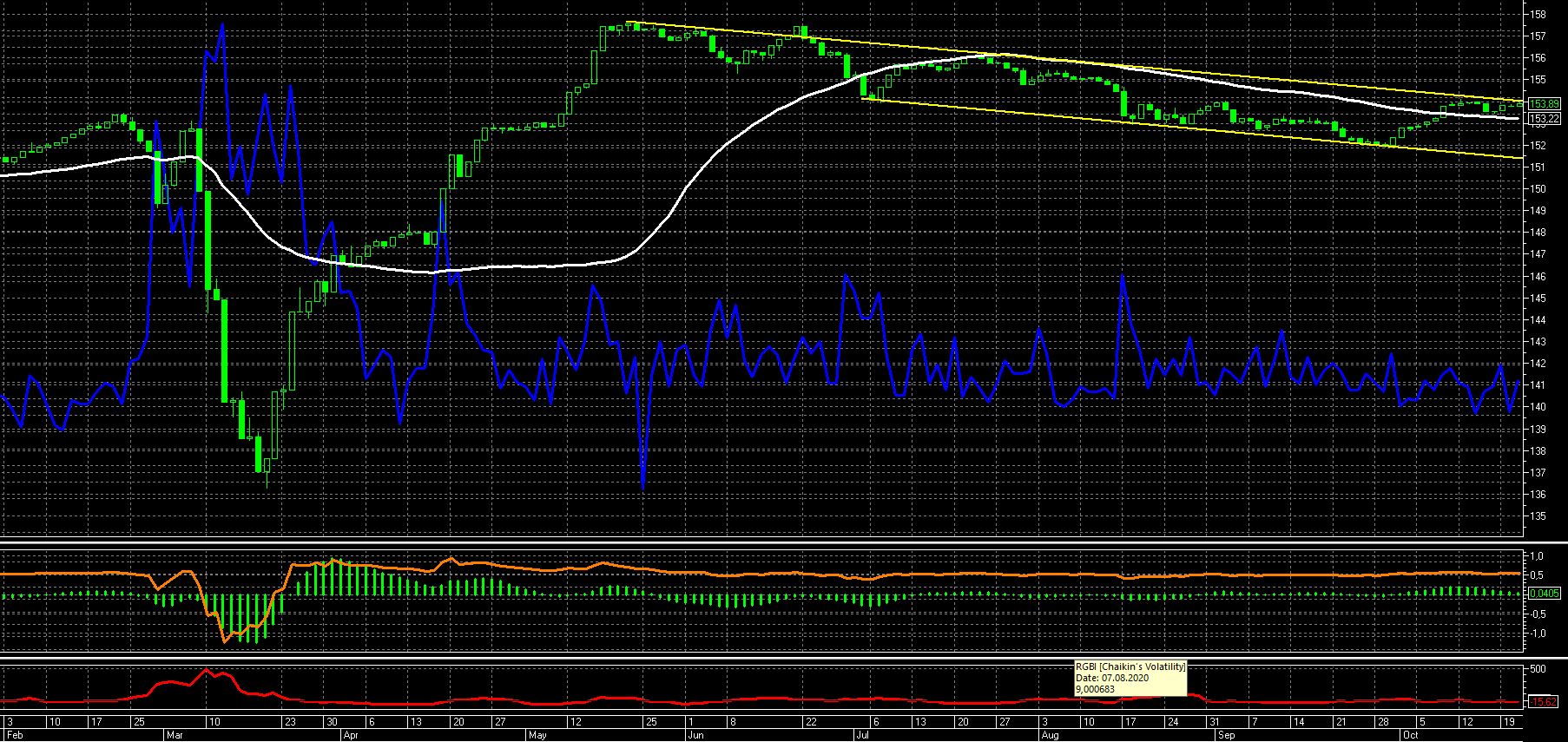Image resolution: width=1568 pixels, height=742 pixels.
Task: Click the Chaikin's Volatility tooltip box
Action: [1130, 678]
